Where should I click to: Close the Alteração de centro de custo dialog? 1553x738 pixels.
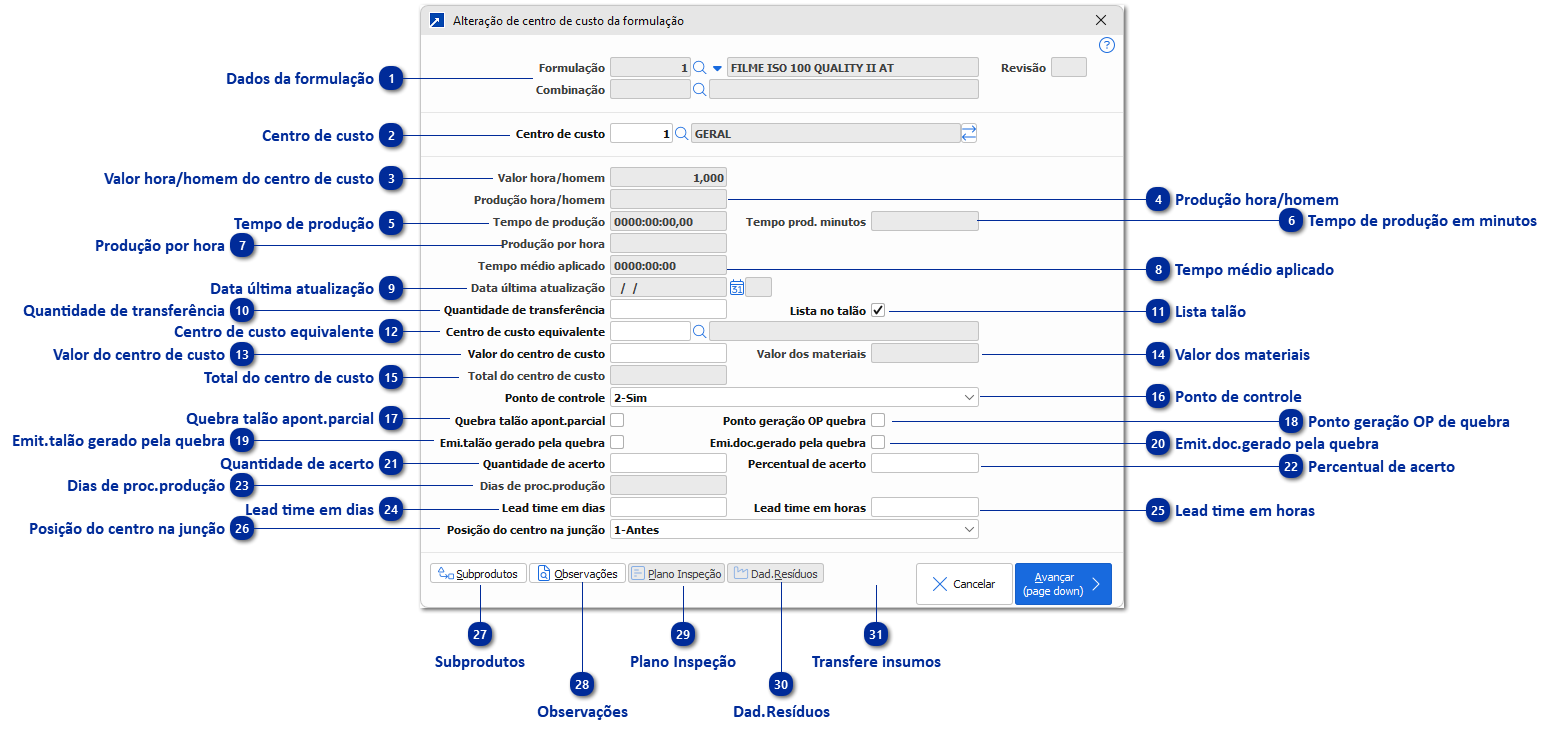pos(1101,20)
